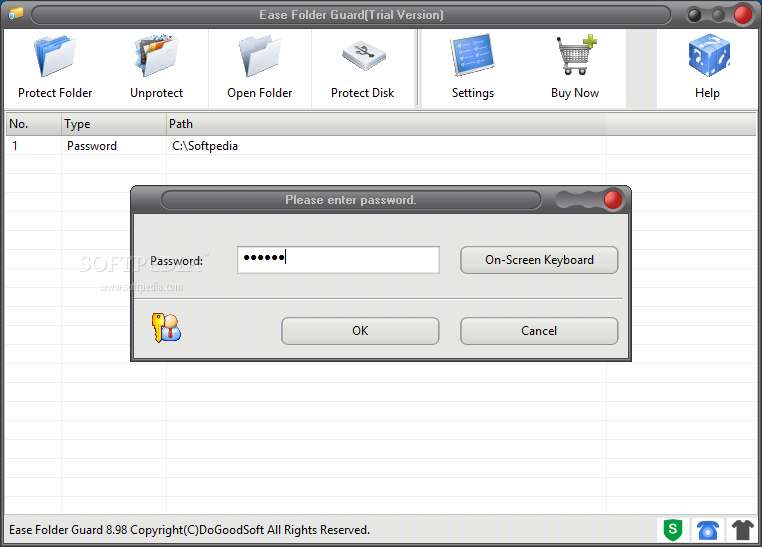This screenshot has width=762, height=547.
Task: Click the green shield status icon
Action: pyautogui.click(x=673, y=530)
